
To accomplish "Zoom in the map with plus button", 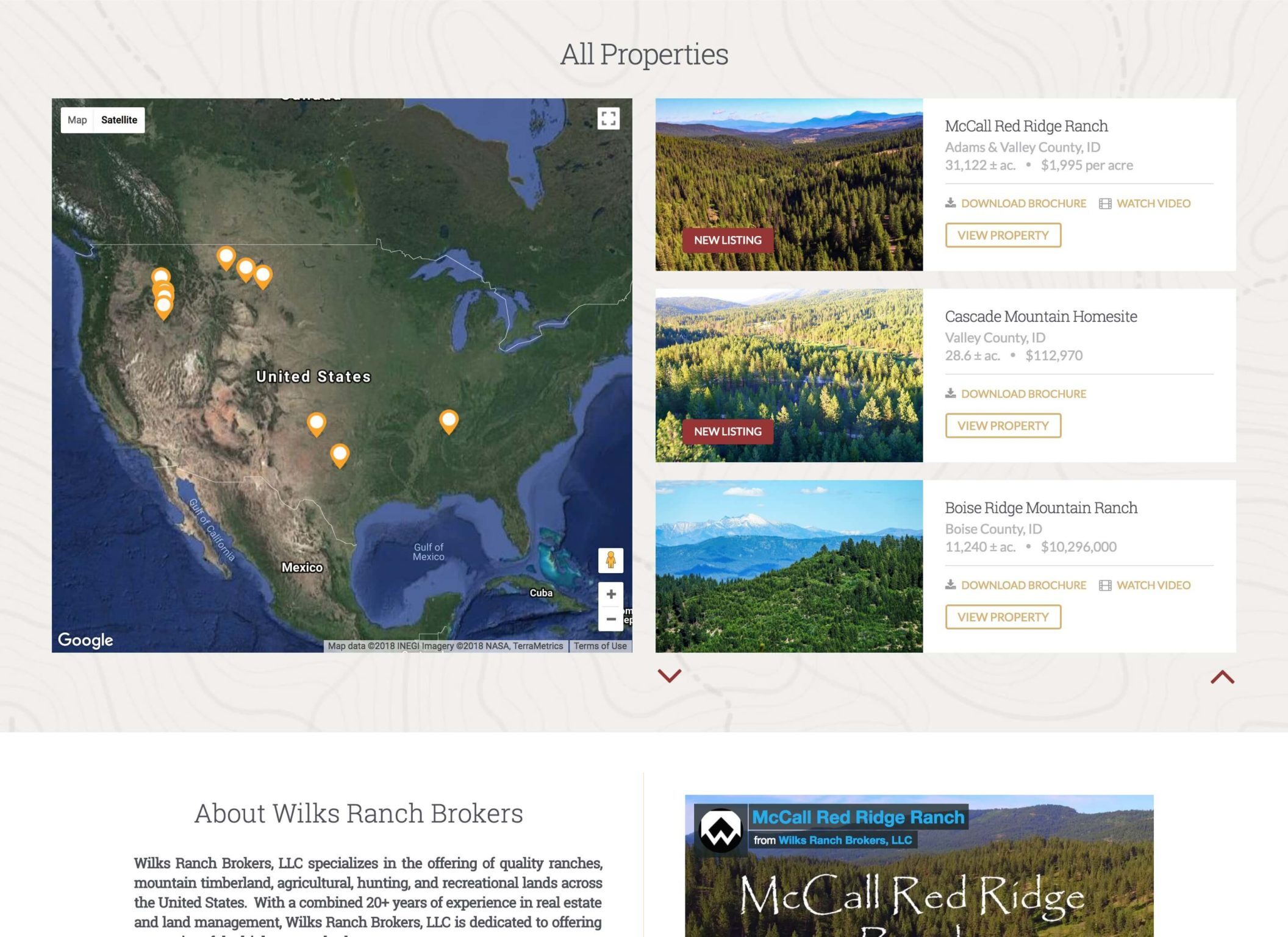I will tap(610, 594).
